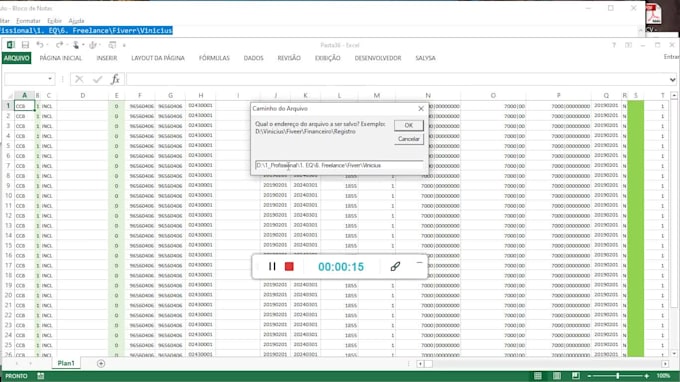Screen dimensions: 680x382
Task: Save the workbook via quick access toolbar
Action: click(25, 45)
